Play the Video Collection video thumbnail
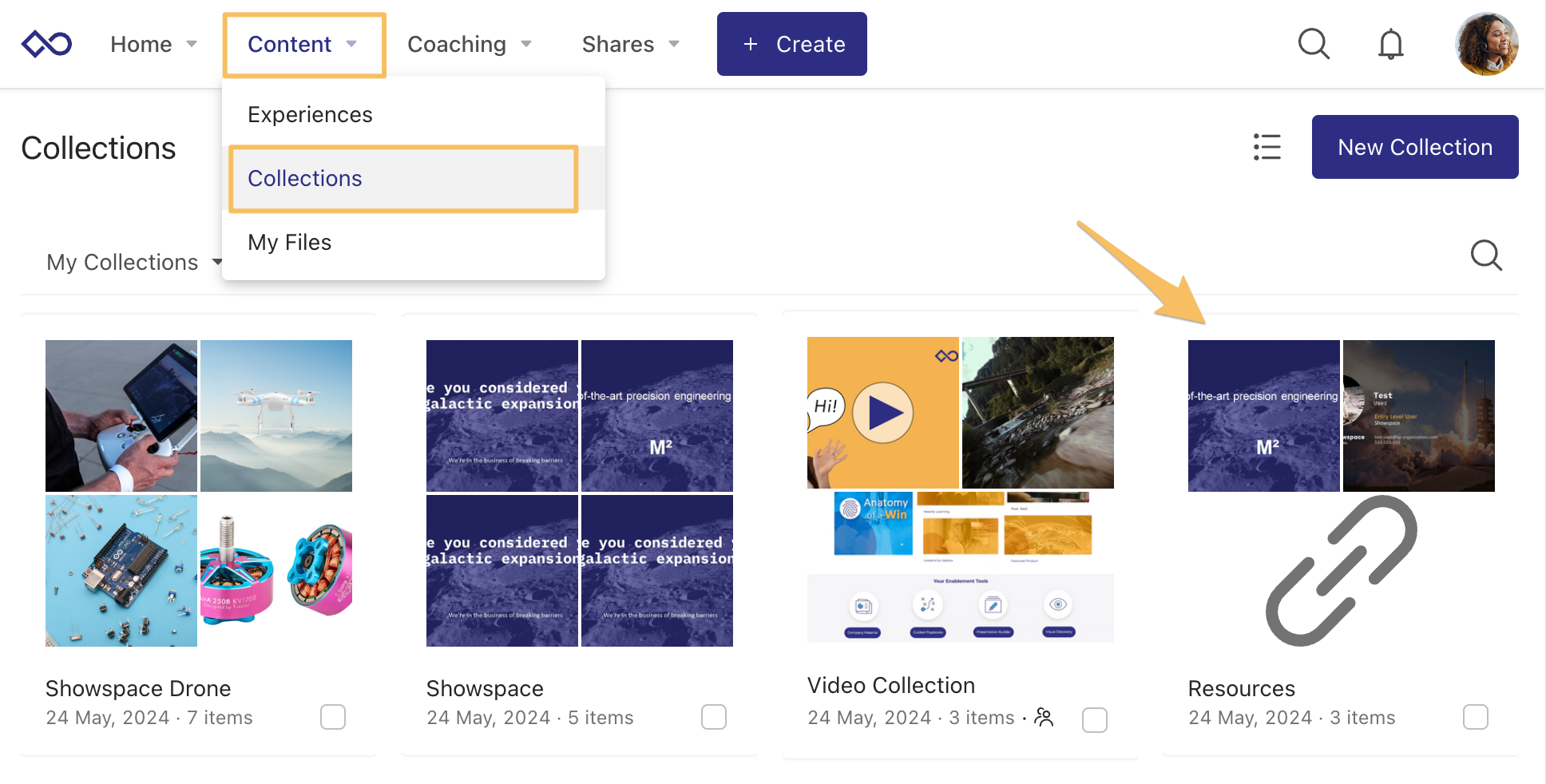The height and width of the screenshot is (784, 1546). coord(882,413)
